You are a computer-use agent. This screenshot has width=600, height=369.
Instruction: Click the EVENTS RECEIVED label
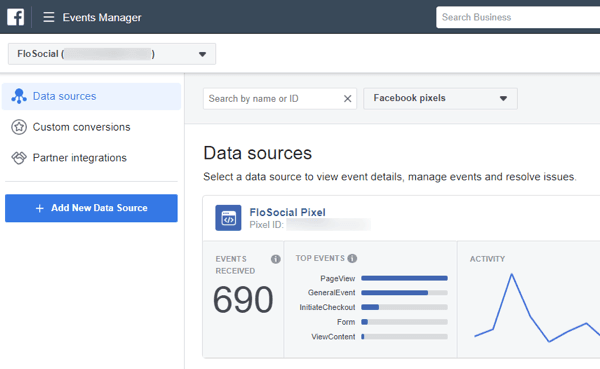[x=235, y=265]
